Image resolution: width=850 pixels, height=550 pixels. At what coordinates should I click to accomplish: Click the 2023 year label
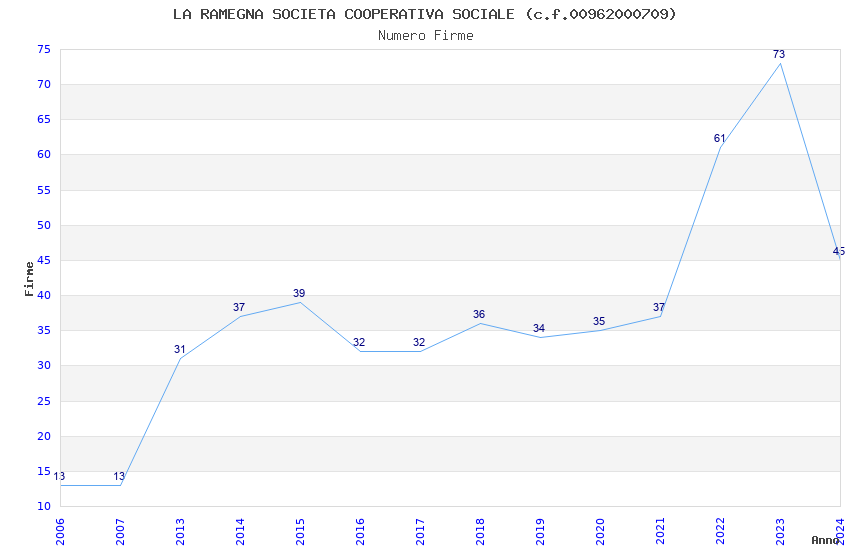780,532
